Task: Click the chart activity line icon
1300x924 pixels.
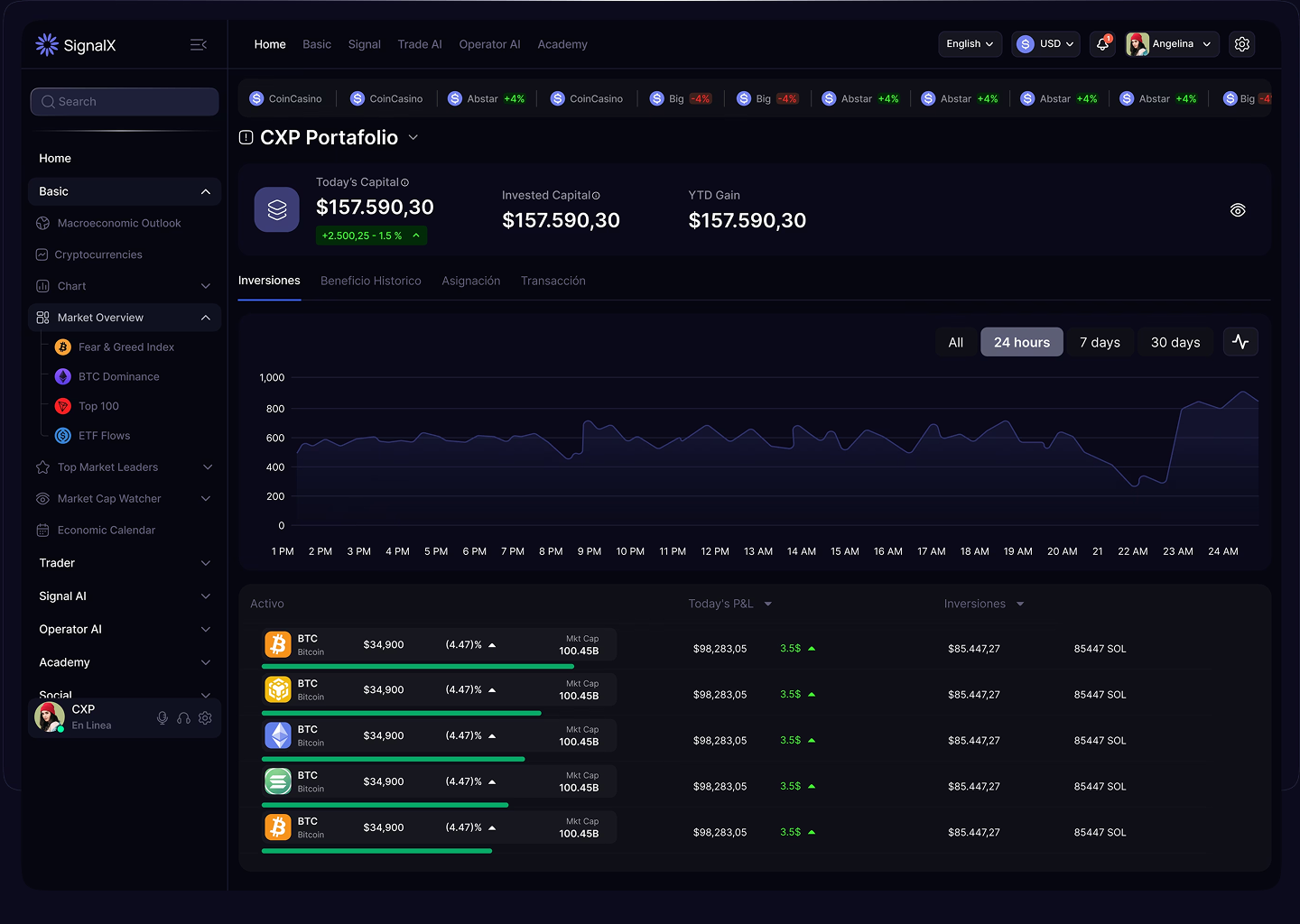Action: click(1240, 342)
